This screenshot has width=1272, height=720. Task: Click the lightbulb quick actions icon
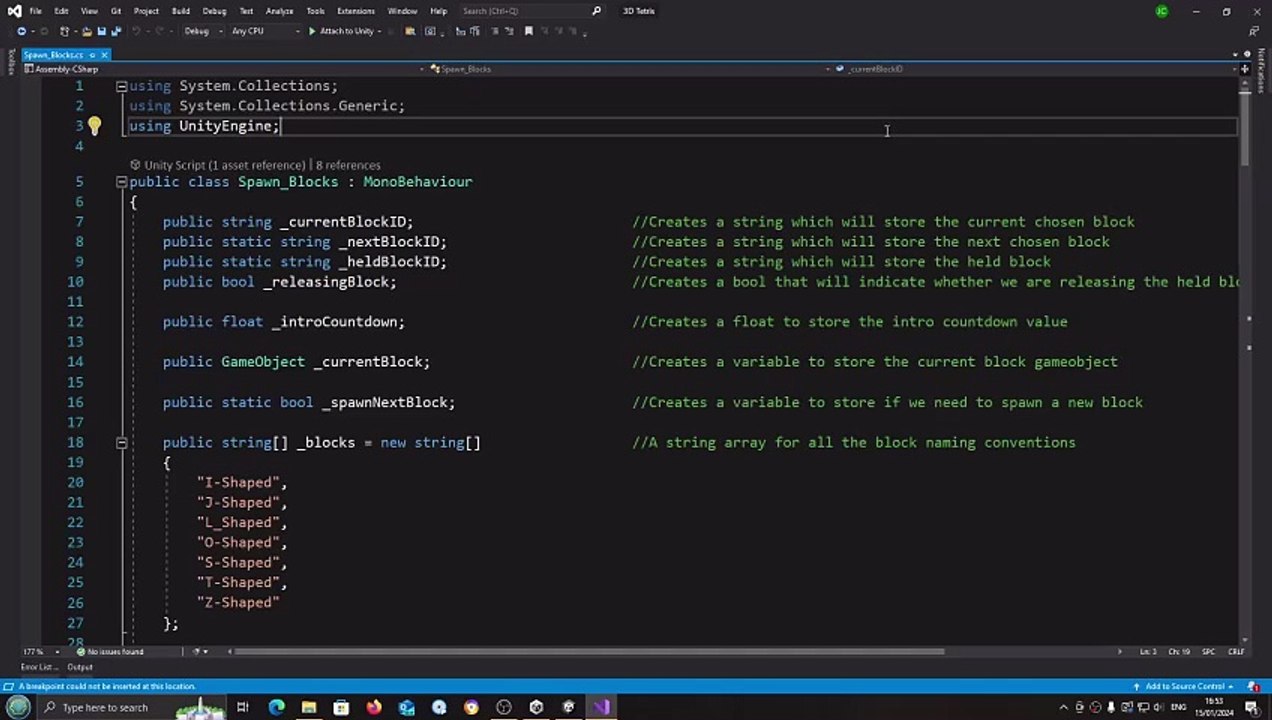click(x=94, y=126)
